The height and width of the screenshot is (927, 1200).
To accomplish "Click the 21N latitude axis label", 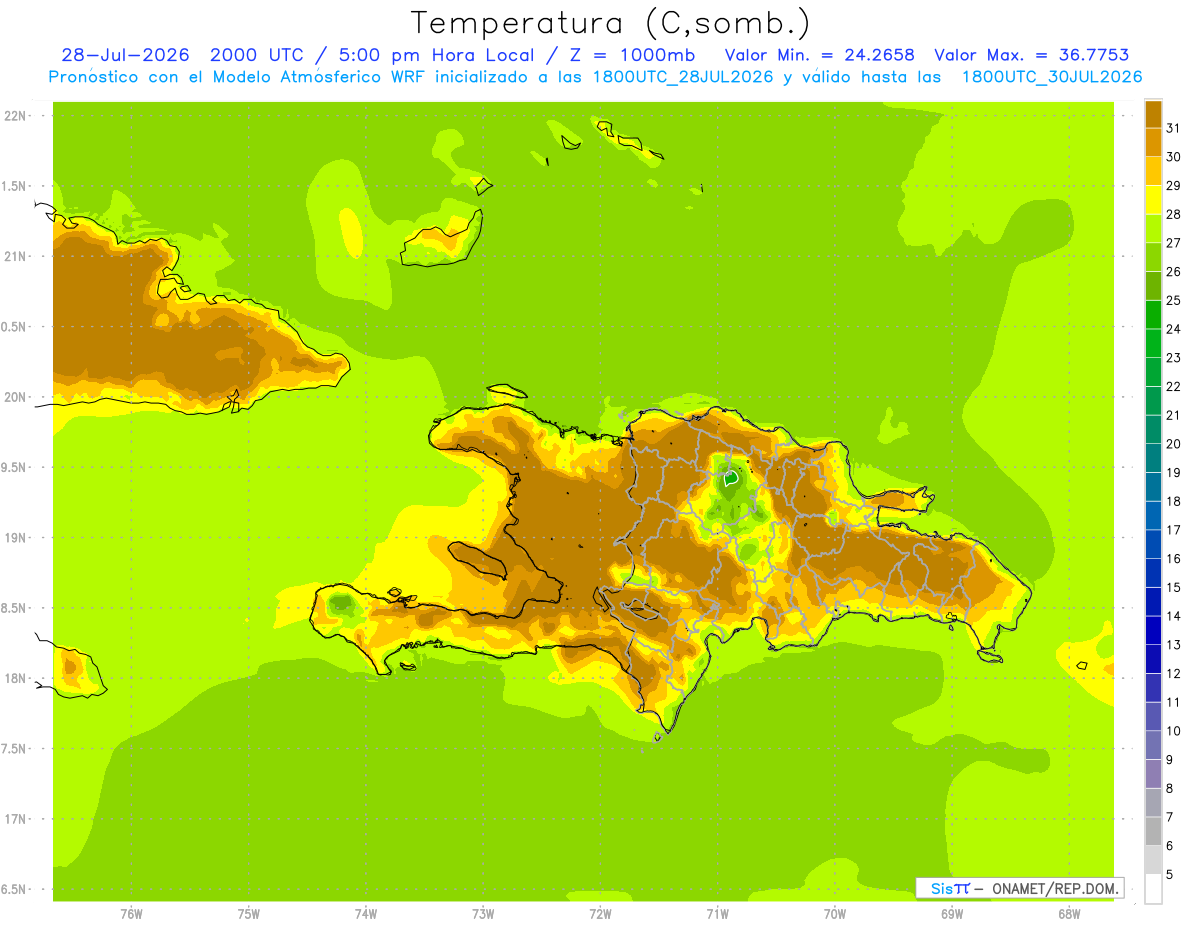I will (x=14, y=257).
